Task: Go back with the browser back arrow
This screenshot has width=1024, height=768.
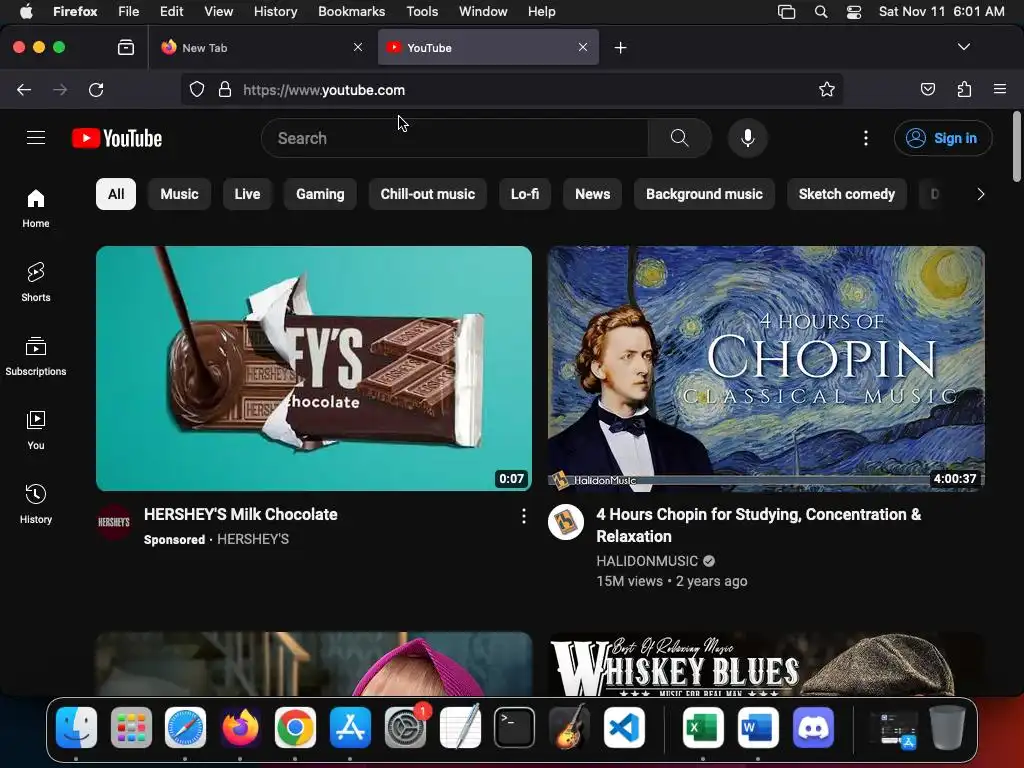Action: click(x=24, y=89)
